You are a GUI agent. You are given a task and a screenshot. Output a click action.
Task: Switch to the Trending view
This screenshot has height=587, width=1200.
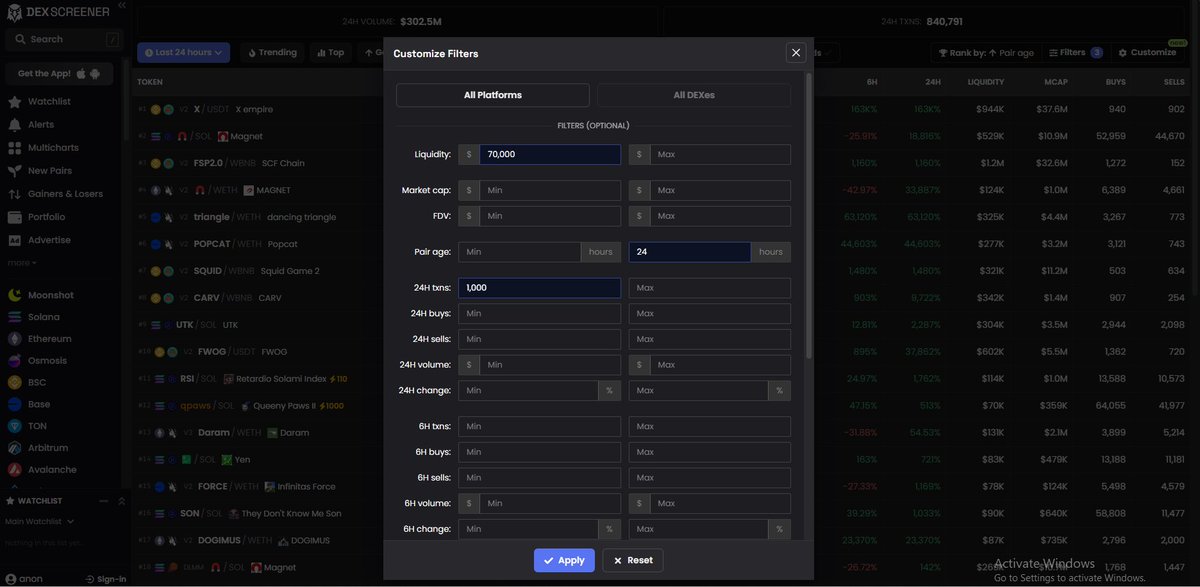tap(271, 51)
